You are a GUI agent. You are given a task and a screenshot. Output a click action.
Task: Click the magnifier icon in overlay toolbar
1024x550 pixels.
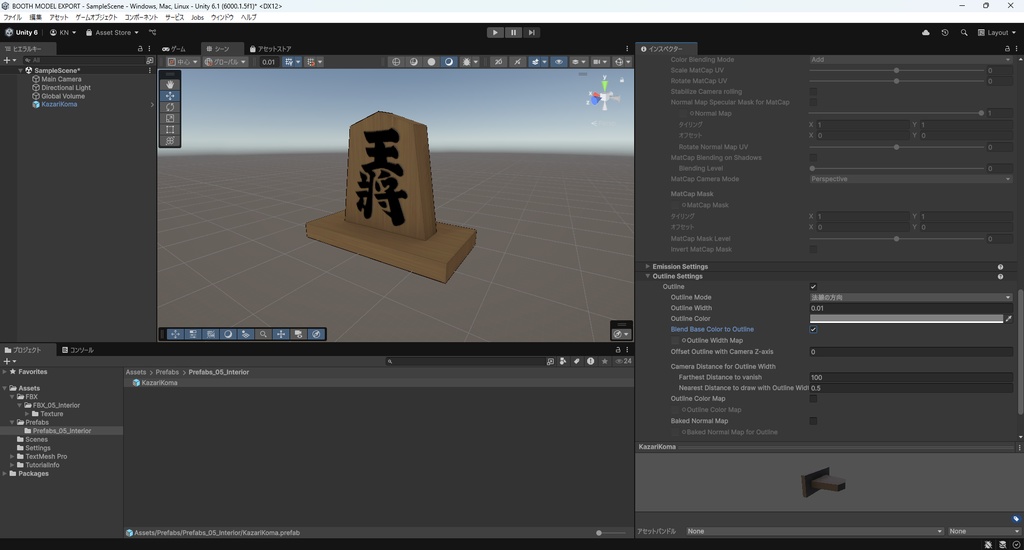263,334
